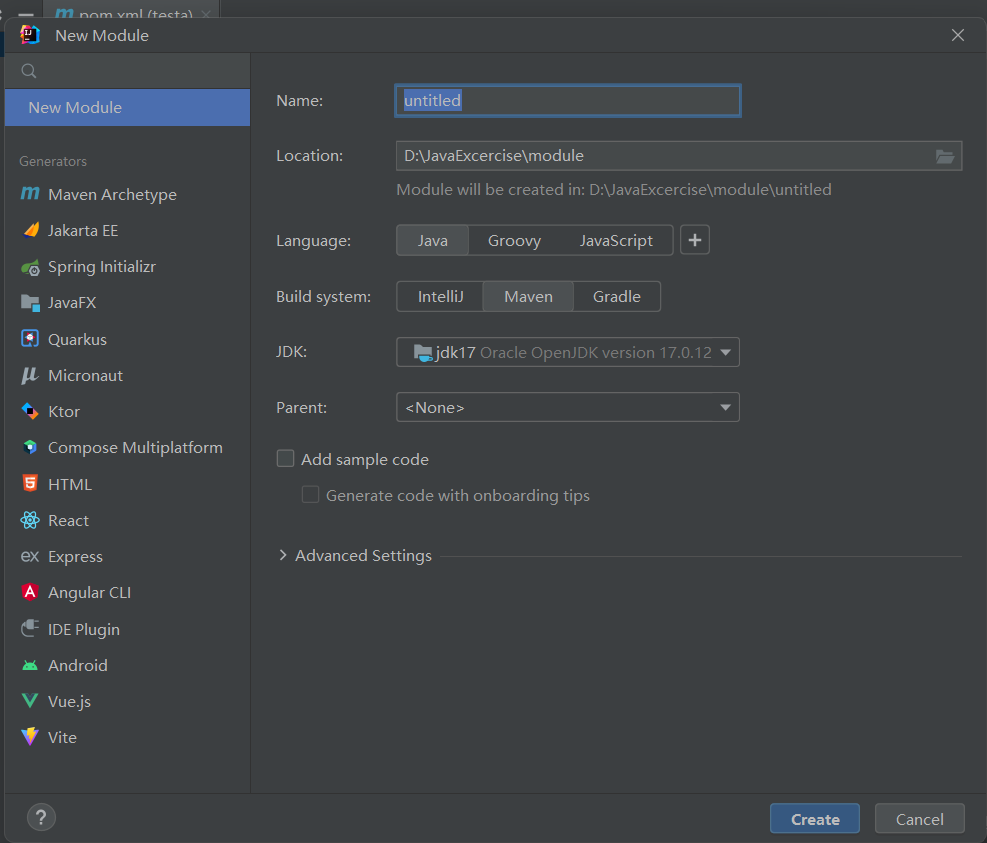Expand Advanced Settings
The height and width of the screenshot is (843, 987).
point(283,555)
